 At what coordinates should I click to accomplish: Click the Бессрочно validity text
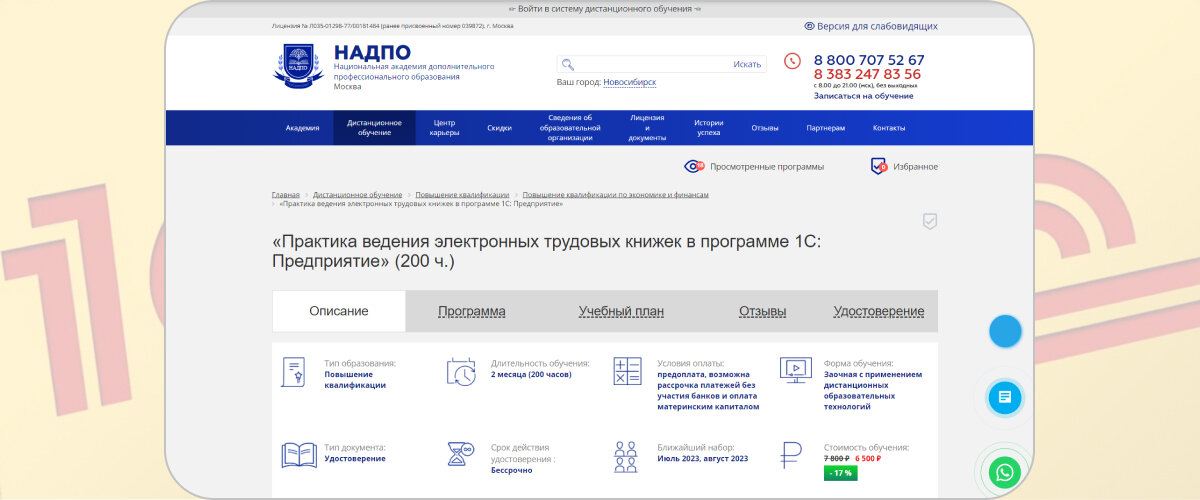coord(511,470)
